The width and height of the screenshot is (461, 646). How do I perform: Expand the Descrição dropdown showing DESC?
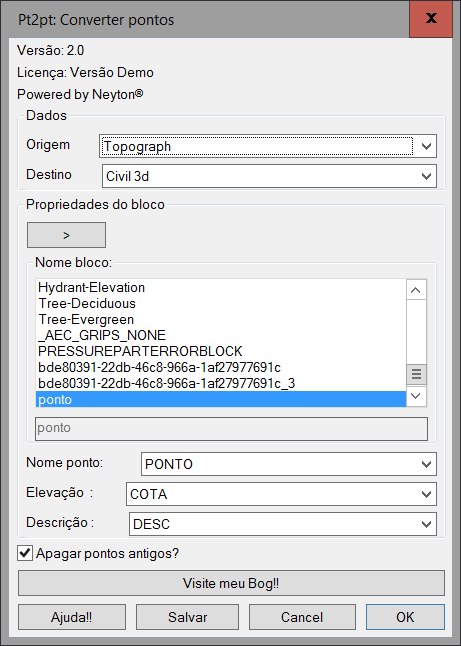(x=283, y=524)
